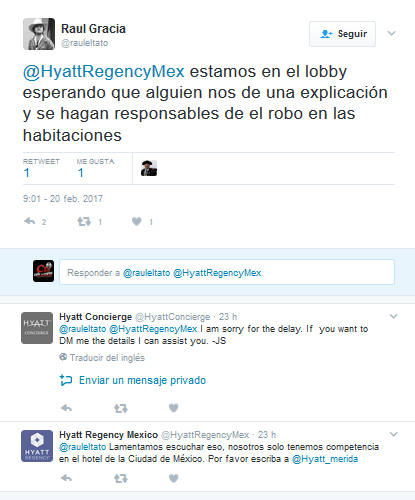The height and width of the screenshot is (500, 415).
Task: Open Enviar un mensaje privado link
Action: pos(142,380)
